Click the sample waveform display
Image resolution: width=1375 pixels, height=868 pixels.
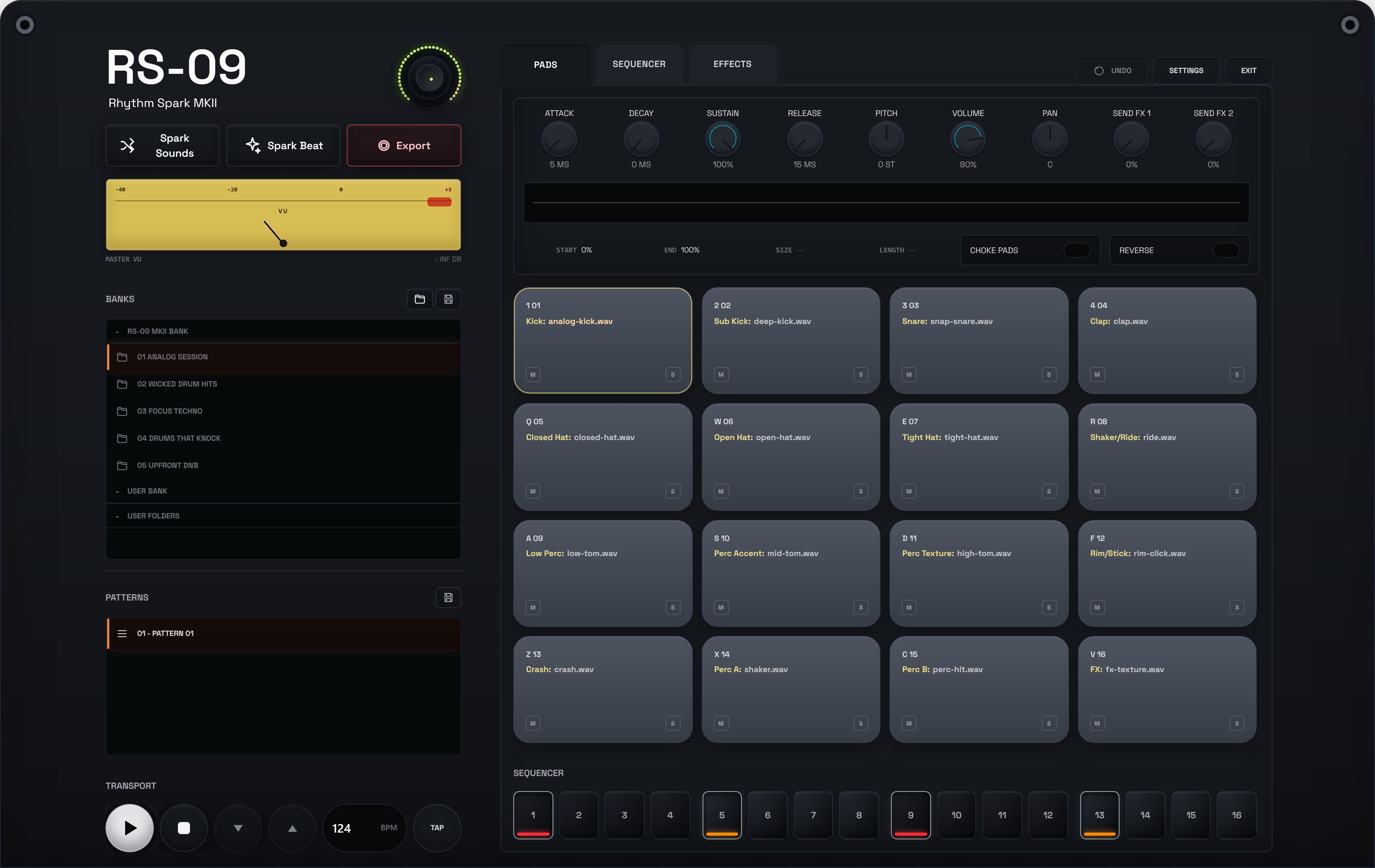pyautogui.click(x=886, y=203)
